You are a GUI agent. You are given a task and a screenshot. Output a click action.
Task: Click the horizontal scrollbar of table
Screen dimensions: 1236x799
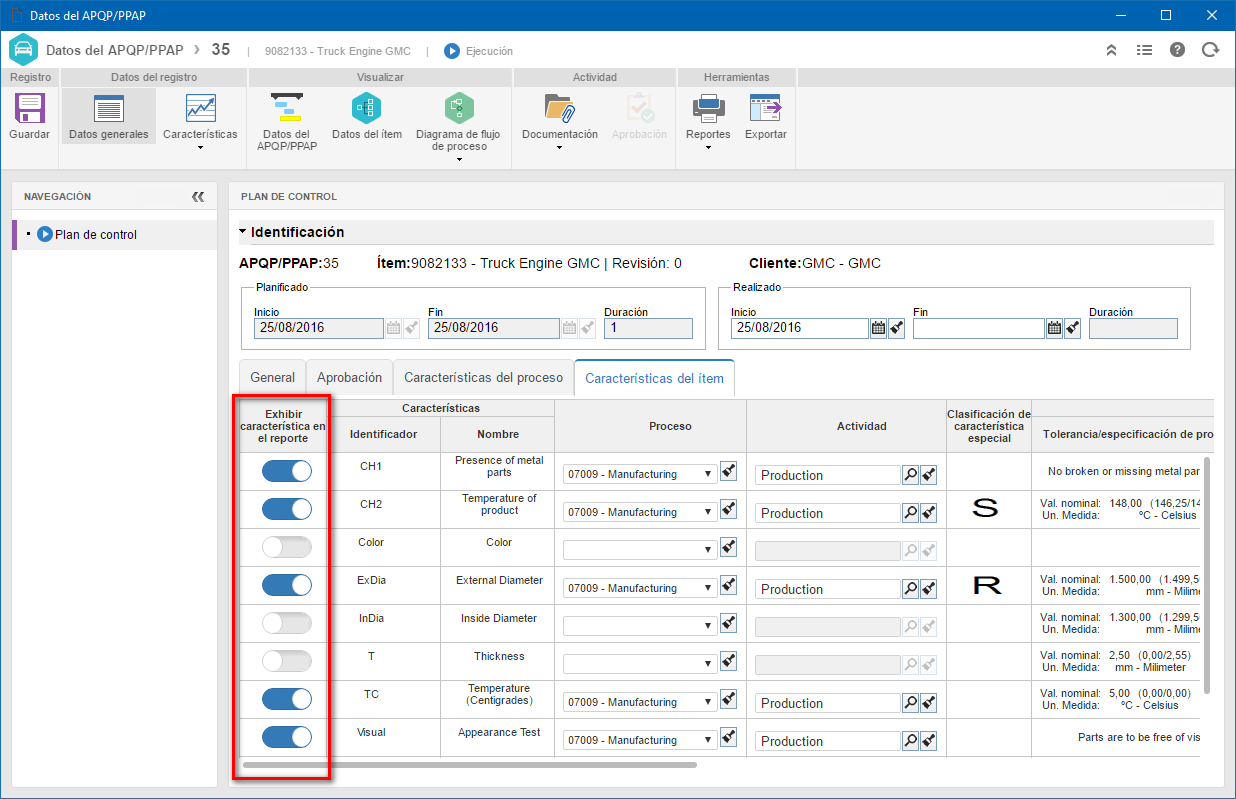[469, 765]
